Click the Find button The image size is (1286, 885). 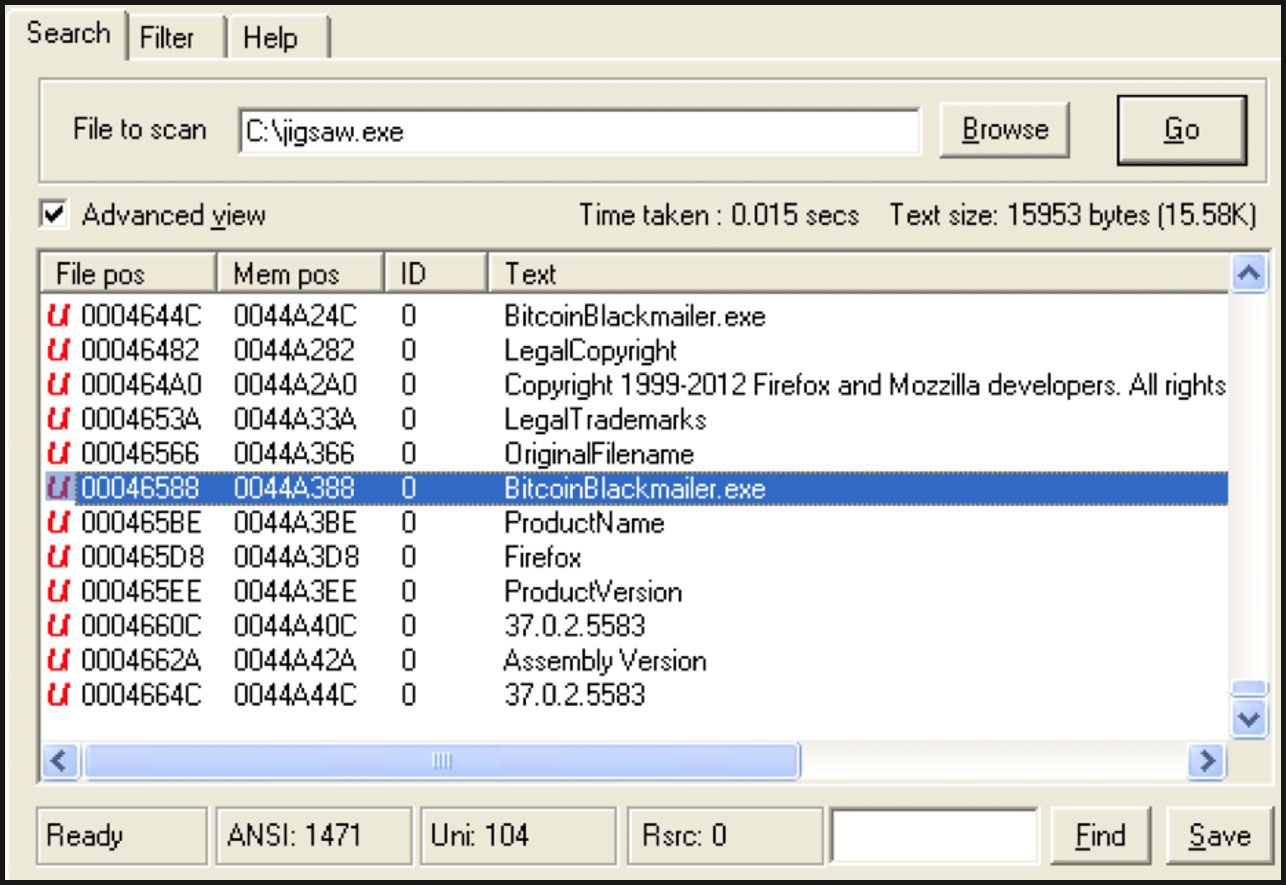pyautogui.click(x=1101, y=835)
